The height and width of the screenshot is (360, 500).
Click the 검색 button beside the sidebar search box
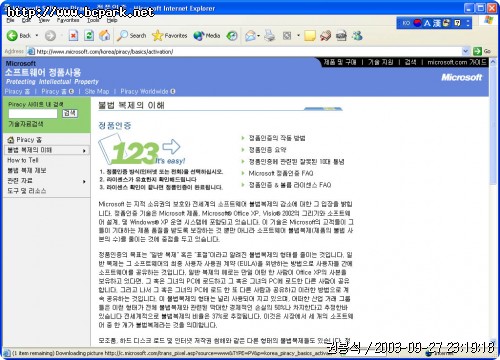[x=70, y=113]
